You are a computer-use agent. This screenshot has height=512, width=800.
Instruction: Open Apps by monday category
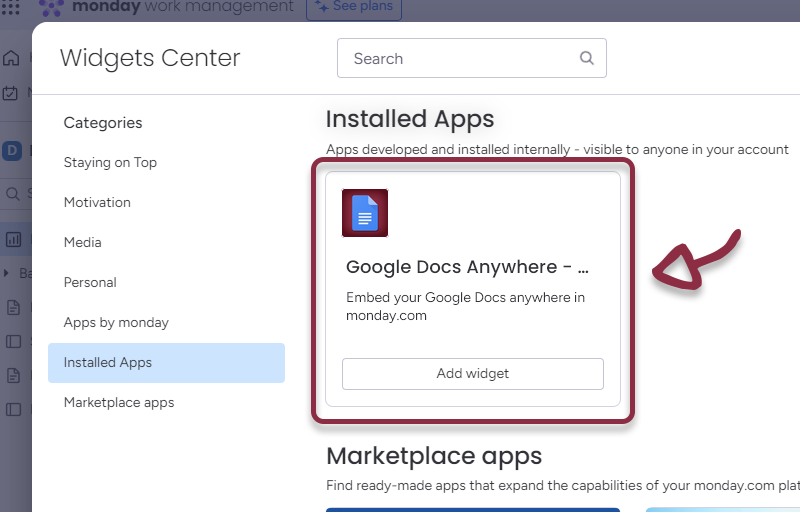(x=116, y=322)
